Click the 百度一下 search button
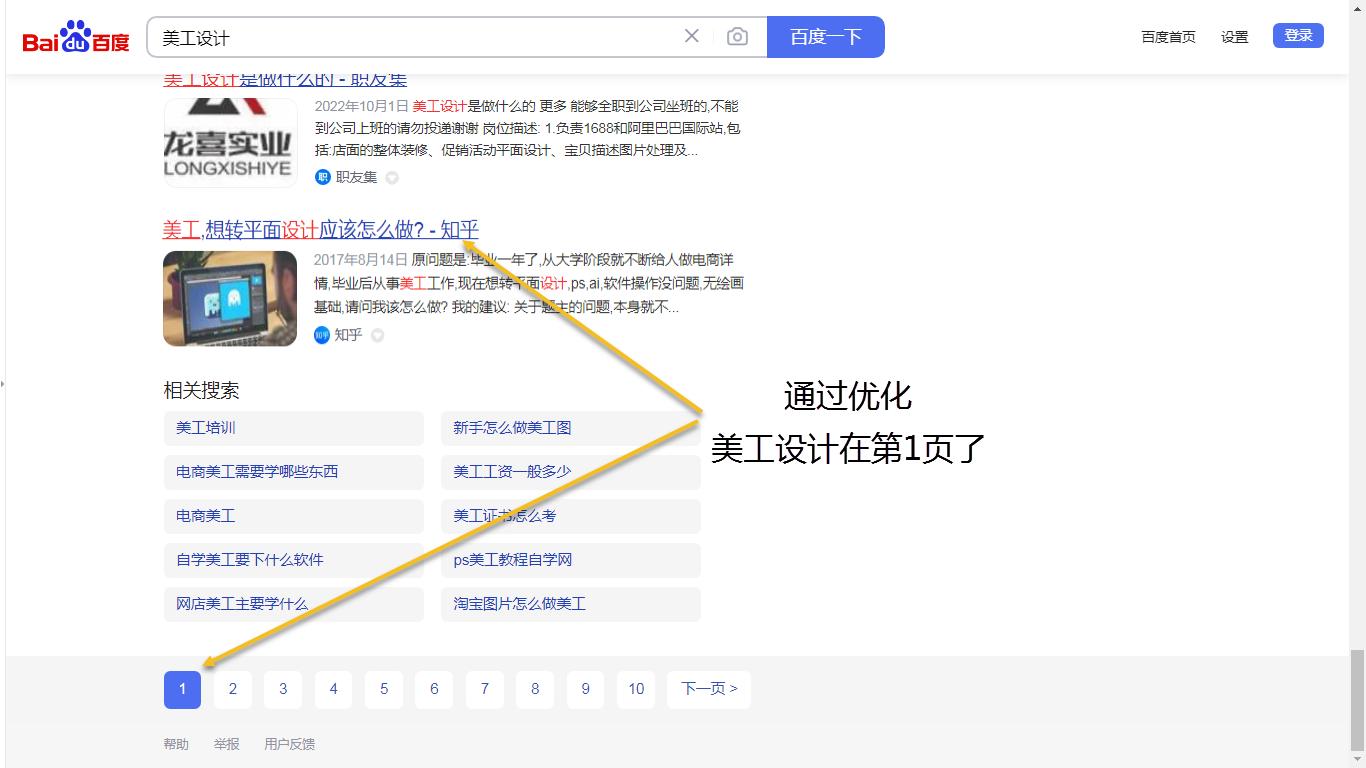Viewport: 1366px width, 768px height. click(x=825, y=36)
